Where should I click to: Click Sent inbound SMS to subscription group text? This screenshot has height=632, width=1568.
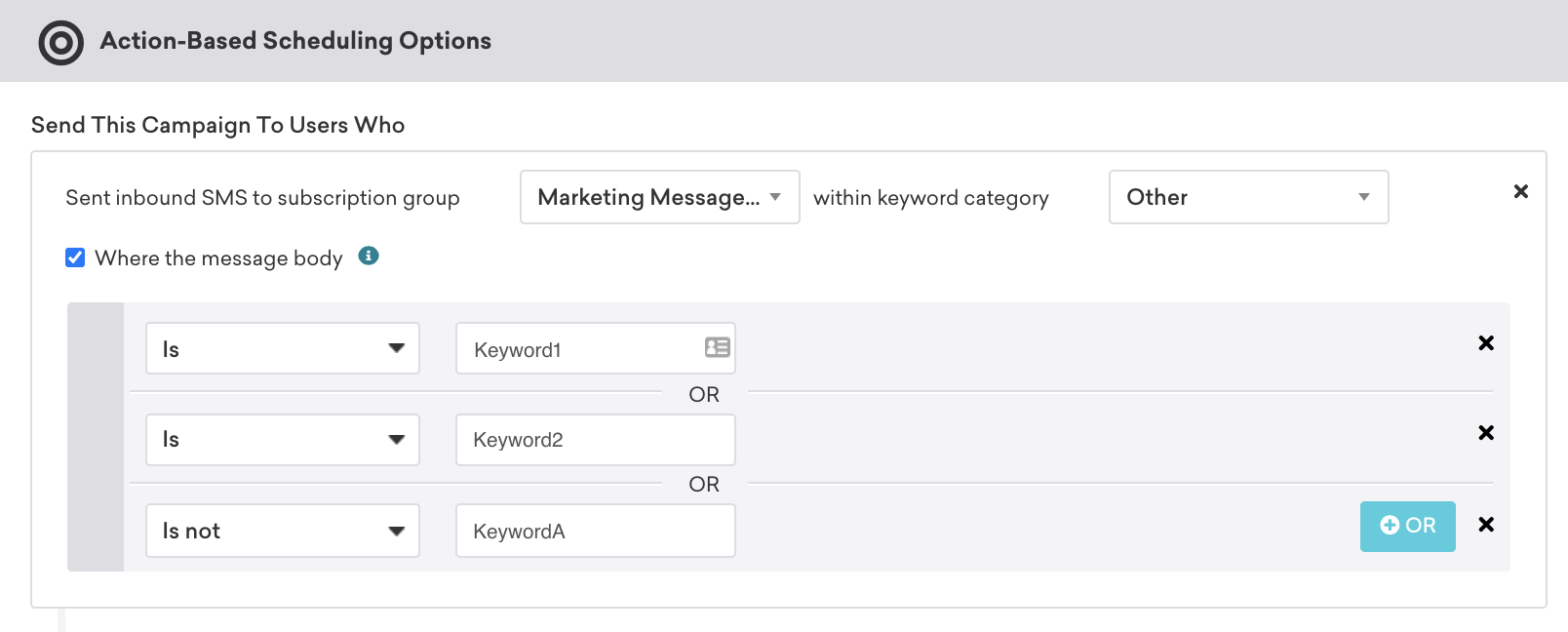pos(262,198)
